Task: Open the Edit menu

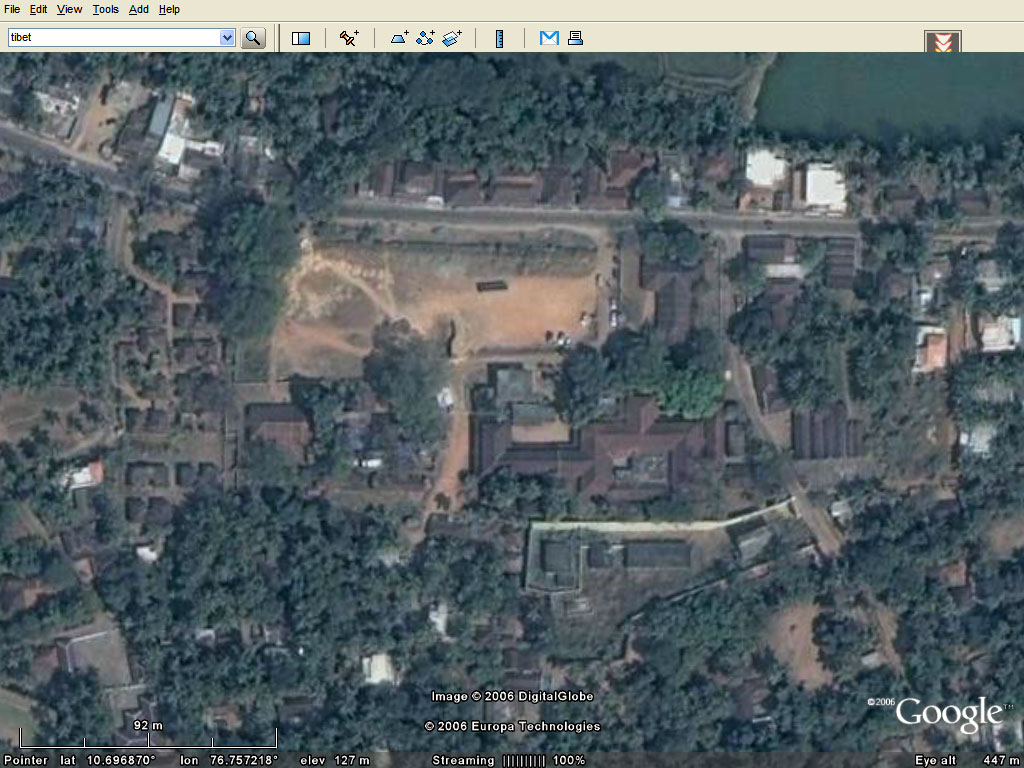Action: [x=39, y=9]
